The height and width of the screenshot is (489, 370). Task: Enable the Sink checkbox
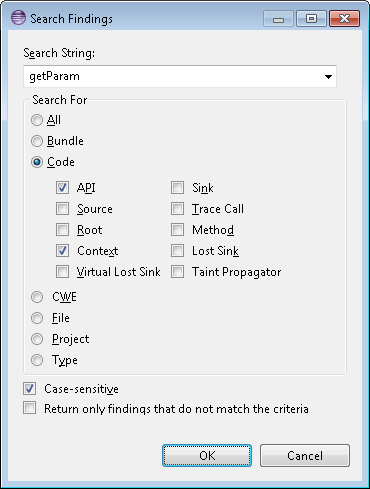177,188
